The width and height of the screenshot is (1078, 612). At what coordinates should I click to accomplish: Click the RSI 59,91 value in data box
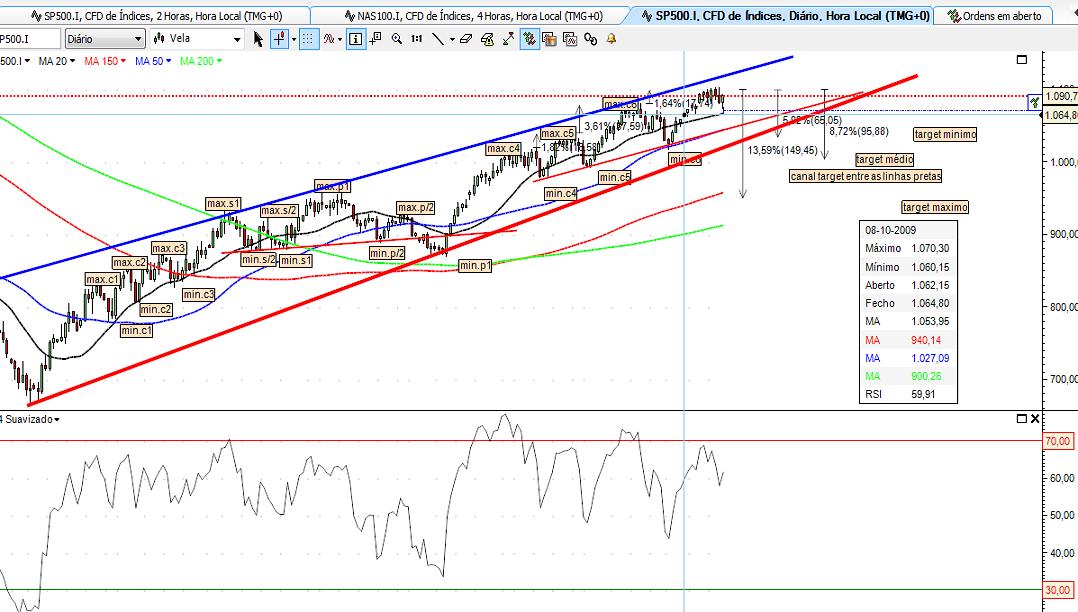click(923, 395)
